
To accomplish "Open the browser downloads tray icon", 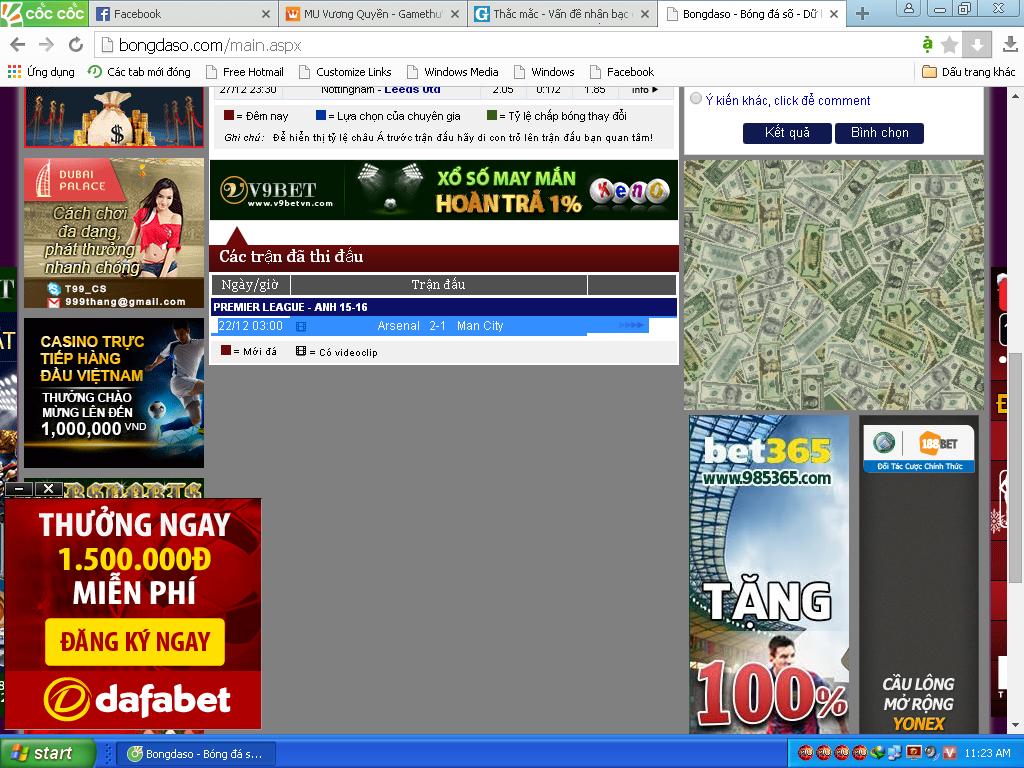I will coord(1010,44).
